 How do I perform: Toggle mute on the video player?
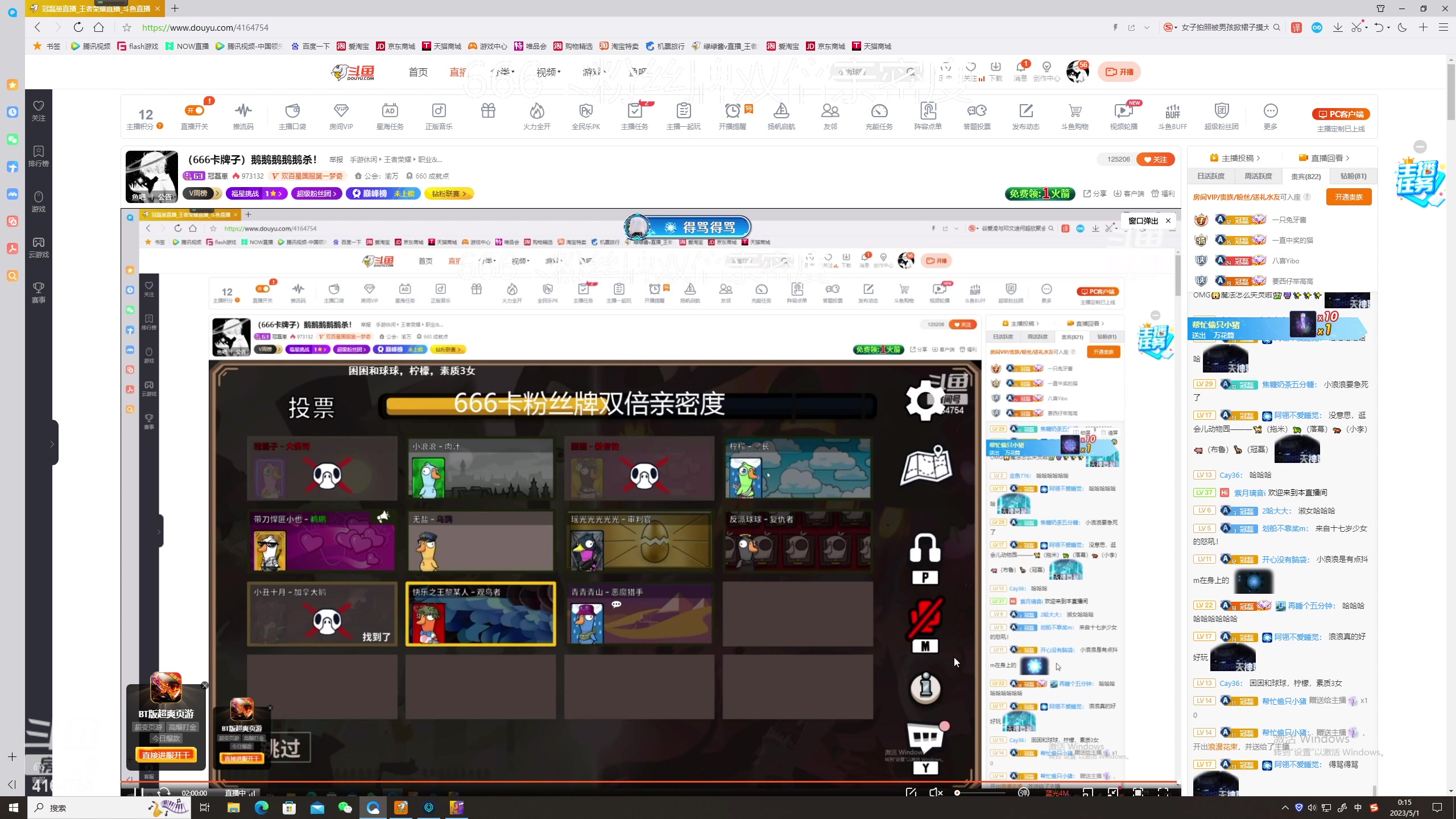coord(936,792)
